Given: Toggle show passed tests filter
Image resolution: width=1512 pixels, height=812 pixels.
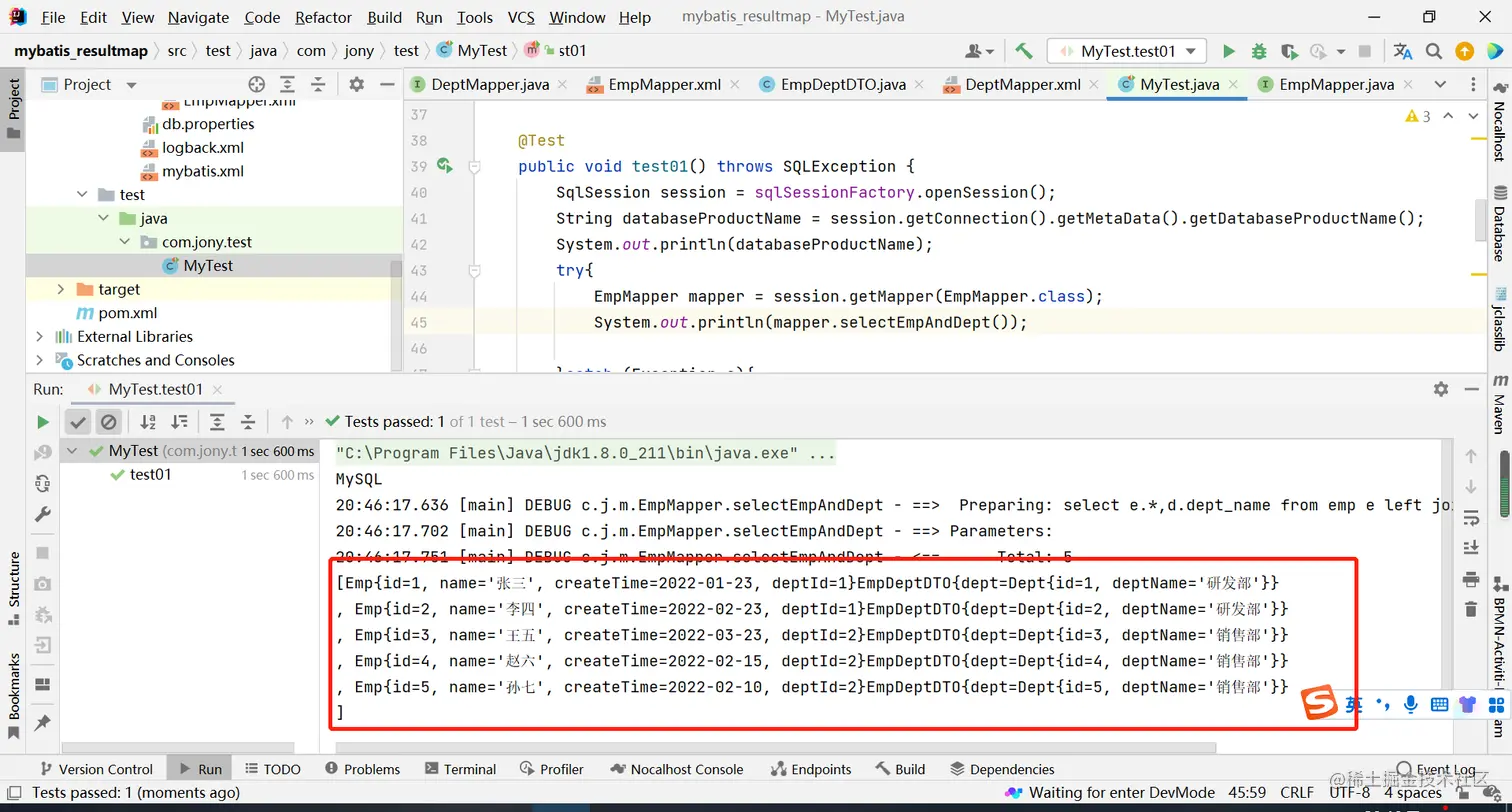Looking at the screenshot, I should pos(79,422).
